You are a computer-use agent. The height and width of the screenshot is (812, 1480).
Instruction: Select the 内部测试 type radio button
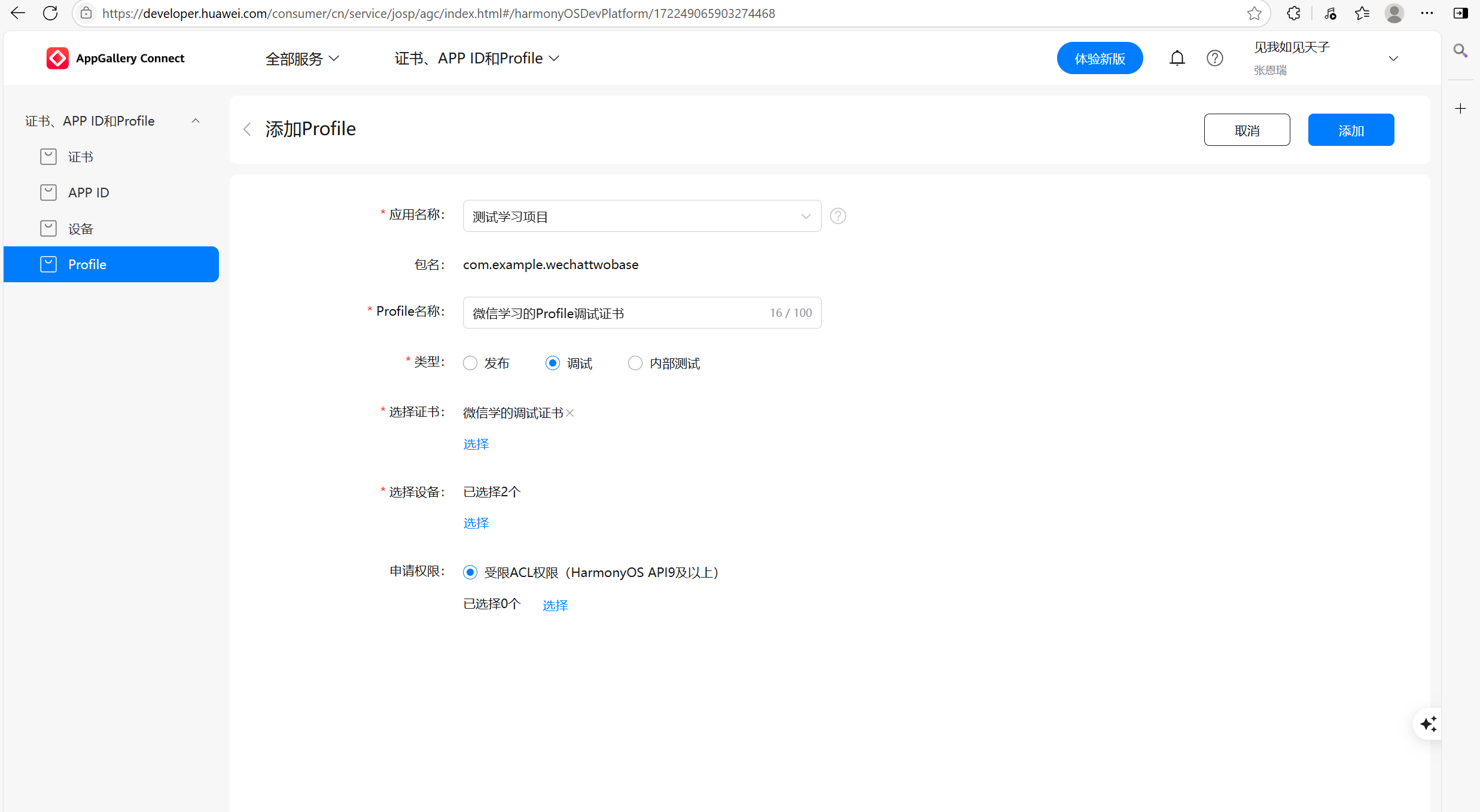pyautogui.click(x=635, y=363)
